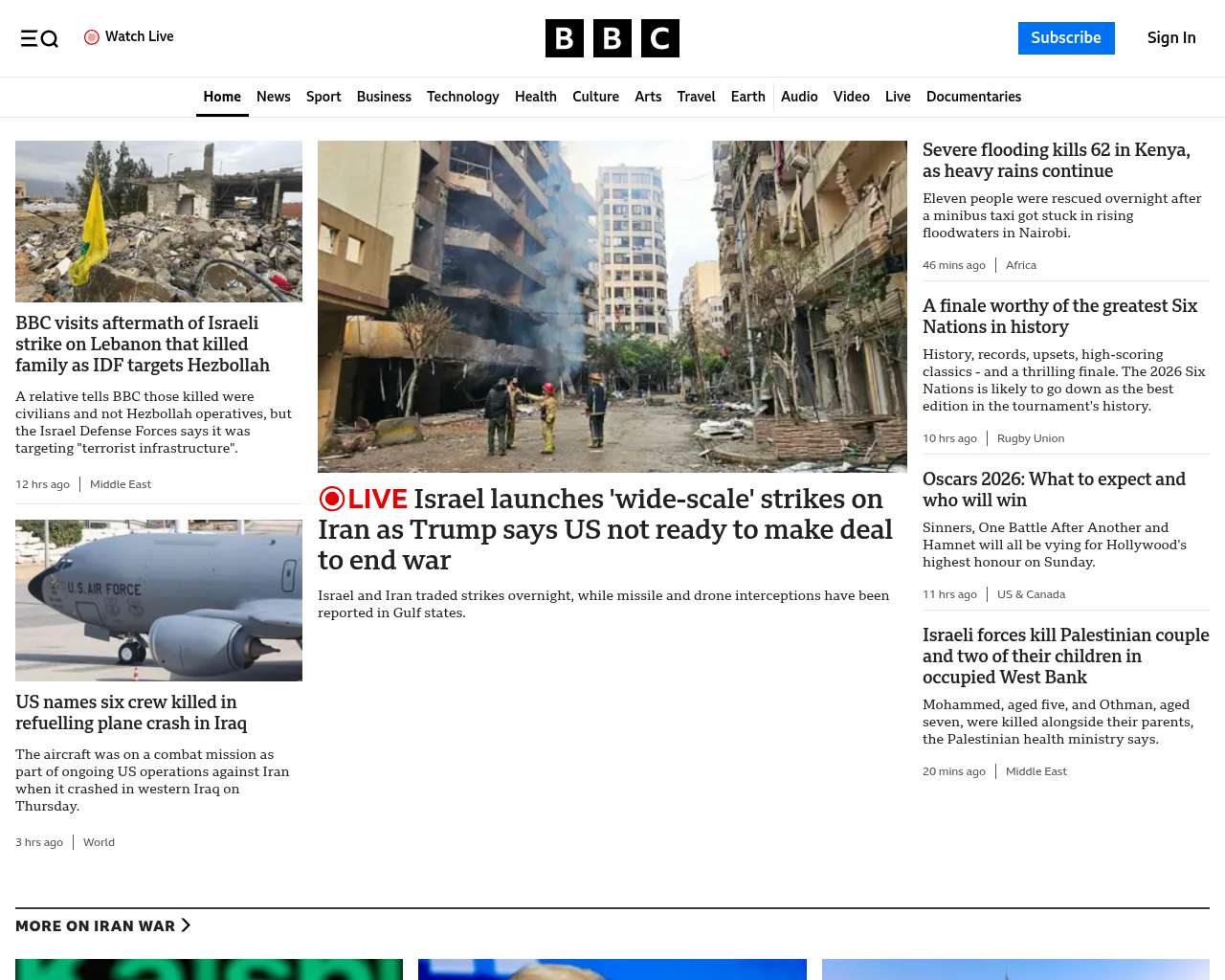Screen dimensions: 1225x980
Task: Read the Six Nations finale article
Action: [x=1059, y=317]
